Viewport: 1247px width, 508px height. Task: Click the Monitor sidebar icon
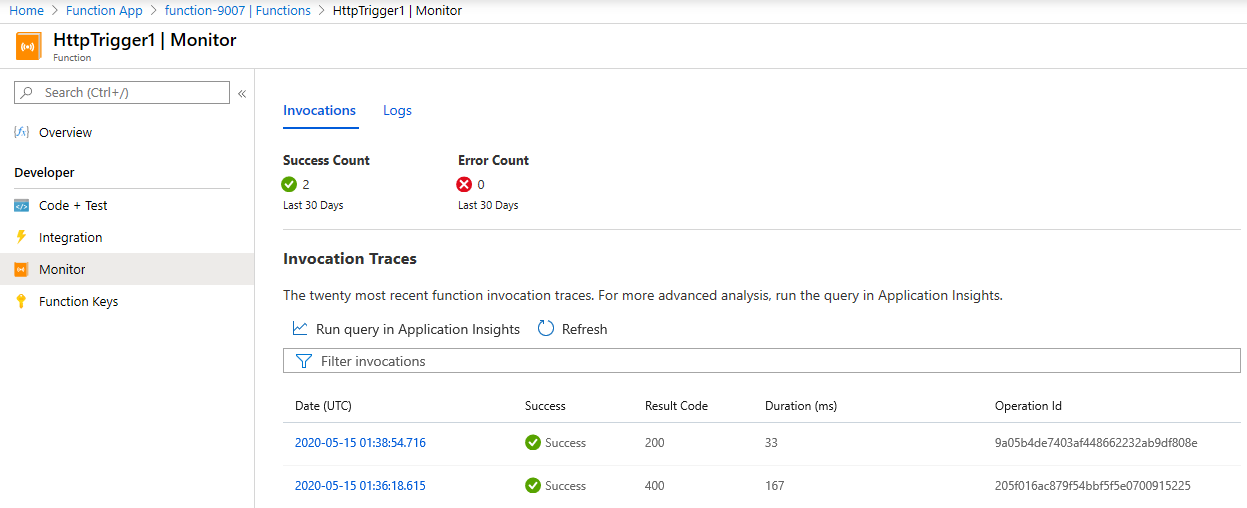coord(22,270)
